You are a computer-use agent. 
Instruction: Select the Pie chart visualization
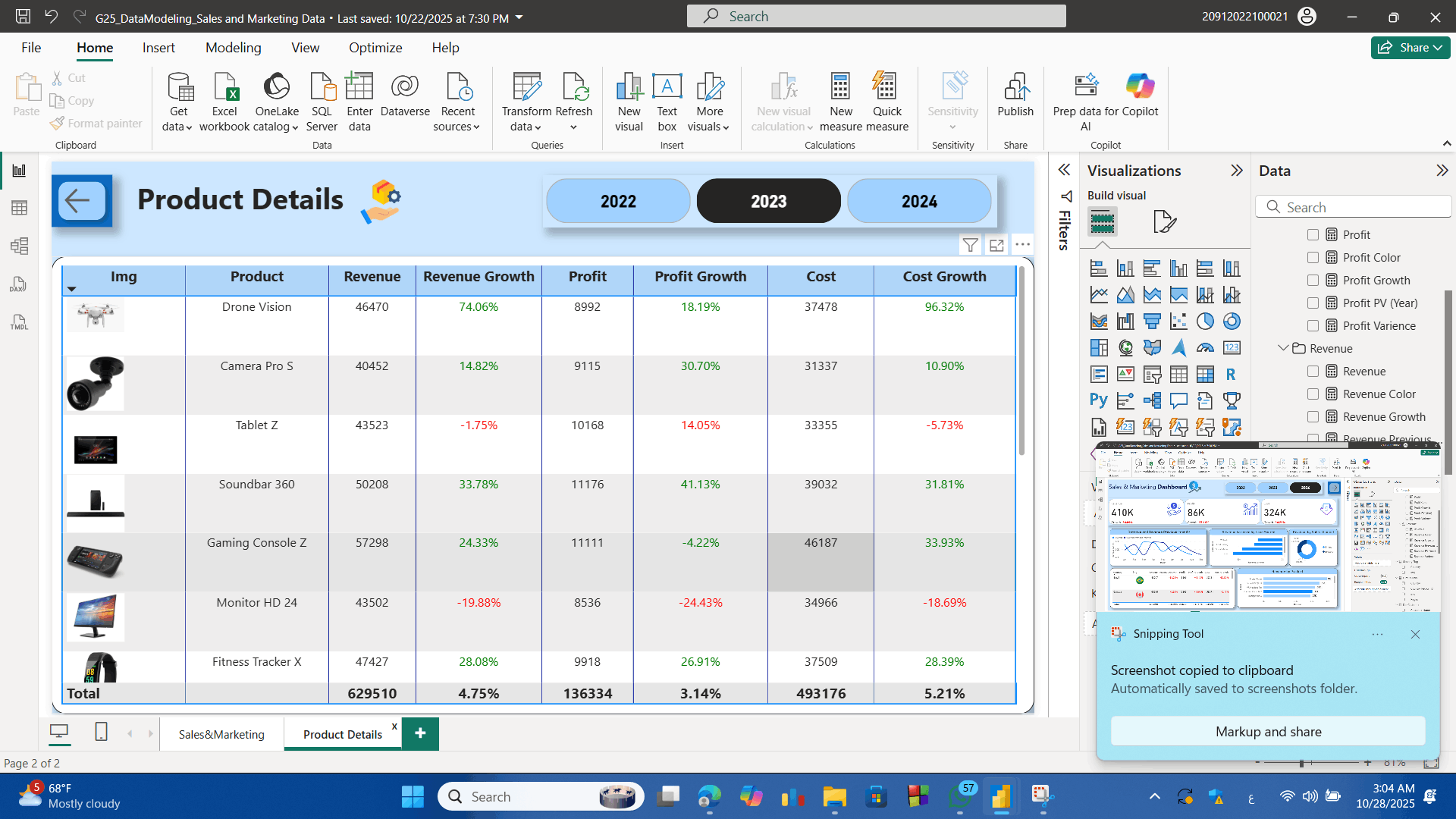click(1206, 321)
